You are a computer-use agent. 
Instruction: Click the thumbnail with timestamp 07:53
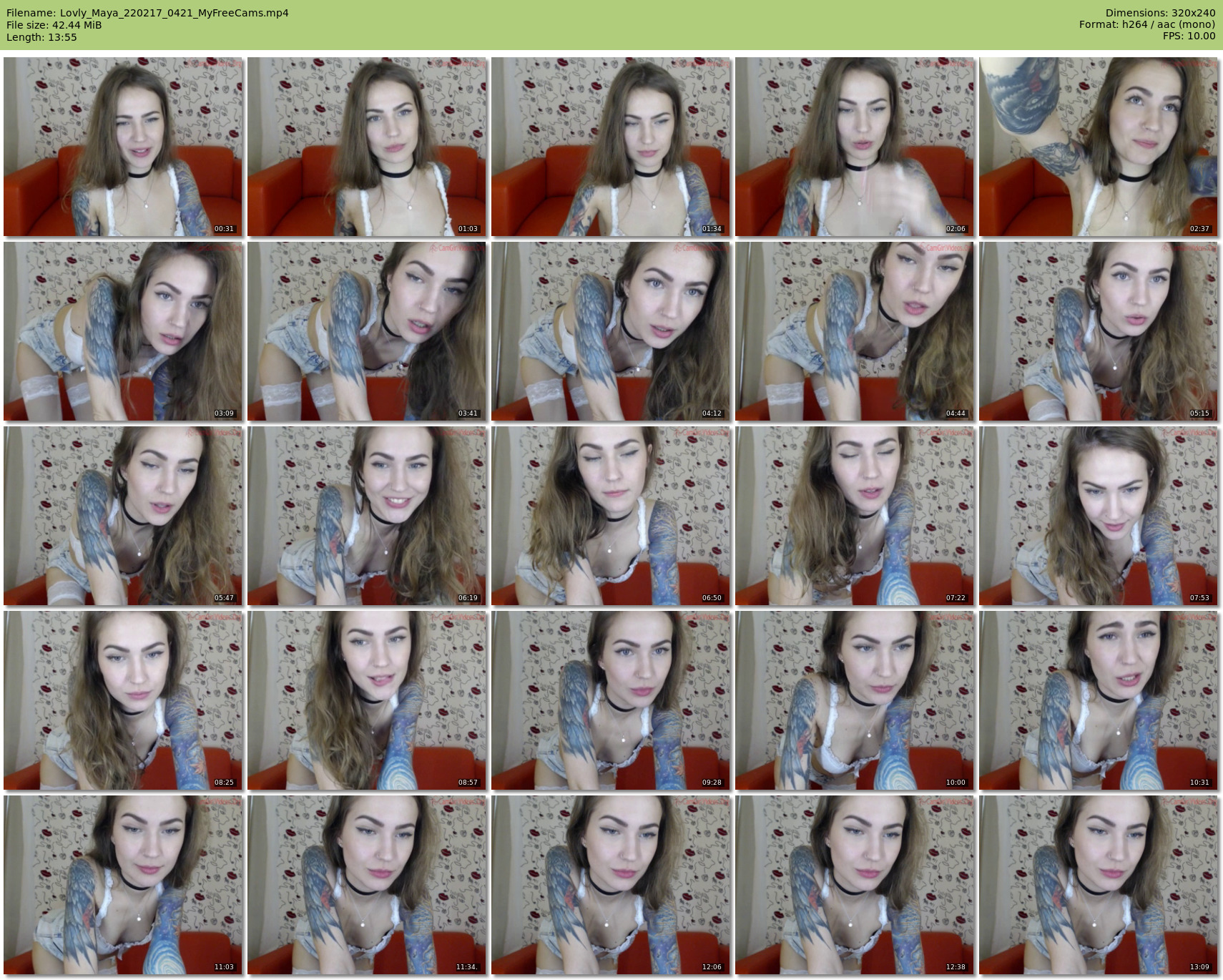[x=1099, y=516]
